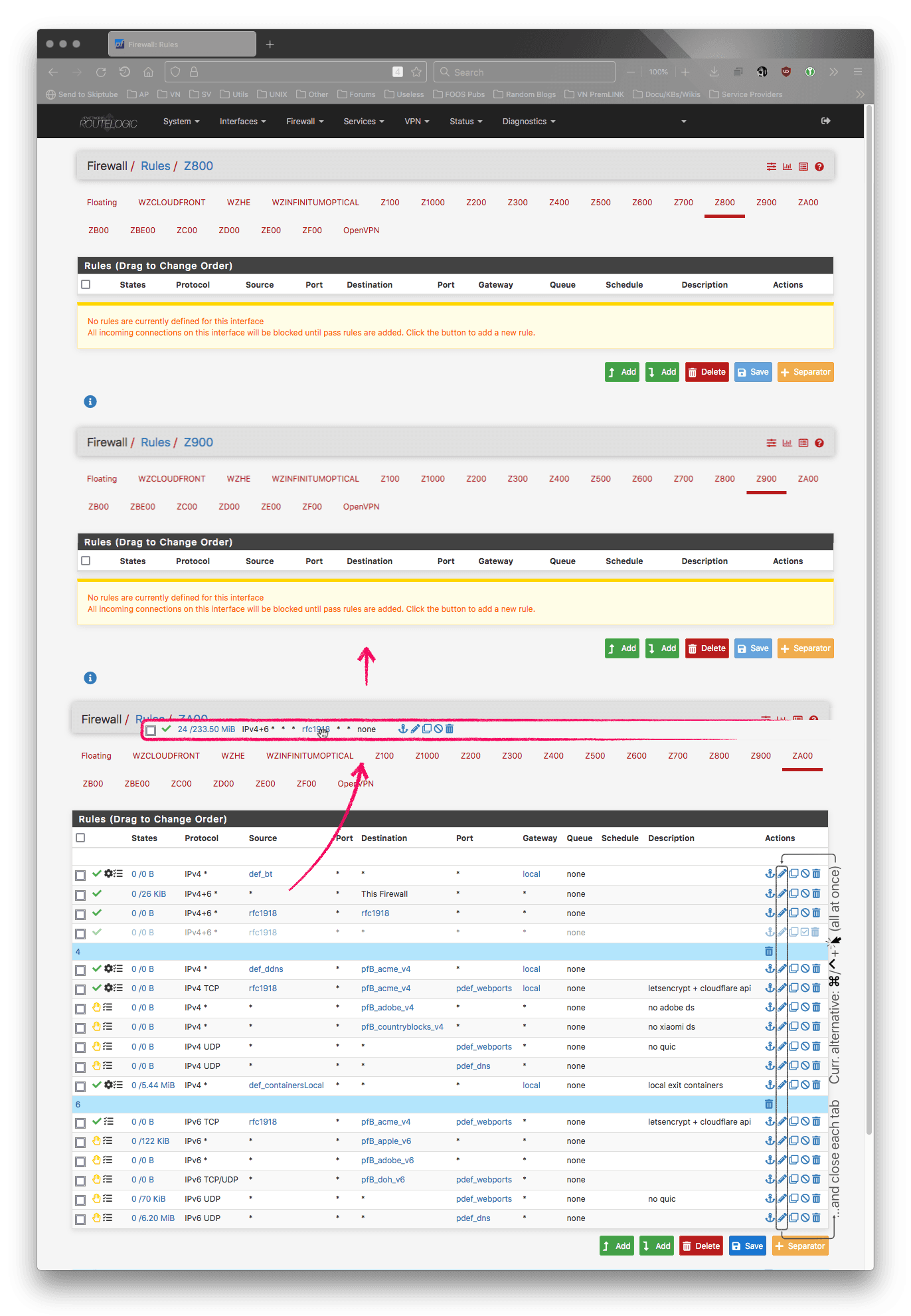Open the Diagnostics menu
This screenshot has width=911, height=1316.
click(529, 121)
